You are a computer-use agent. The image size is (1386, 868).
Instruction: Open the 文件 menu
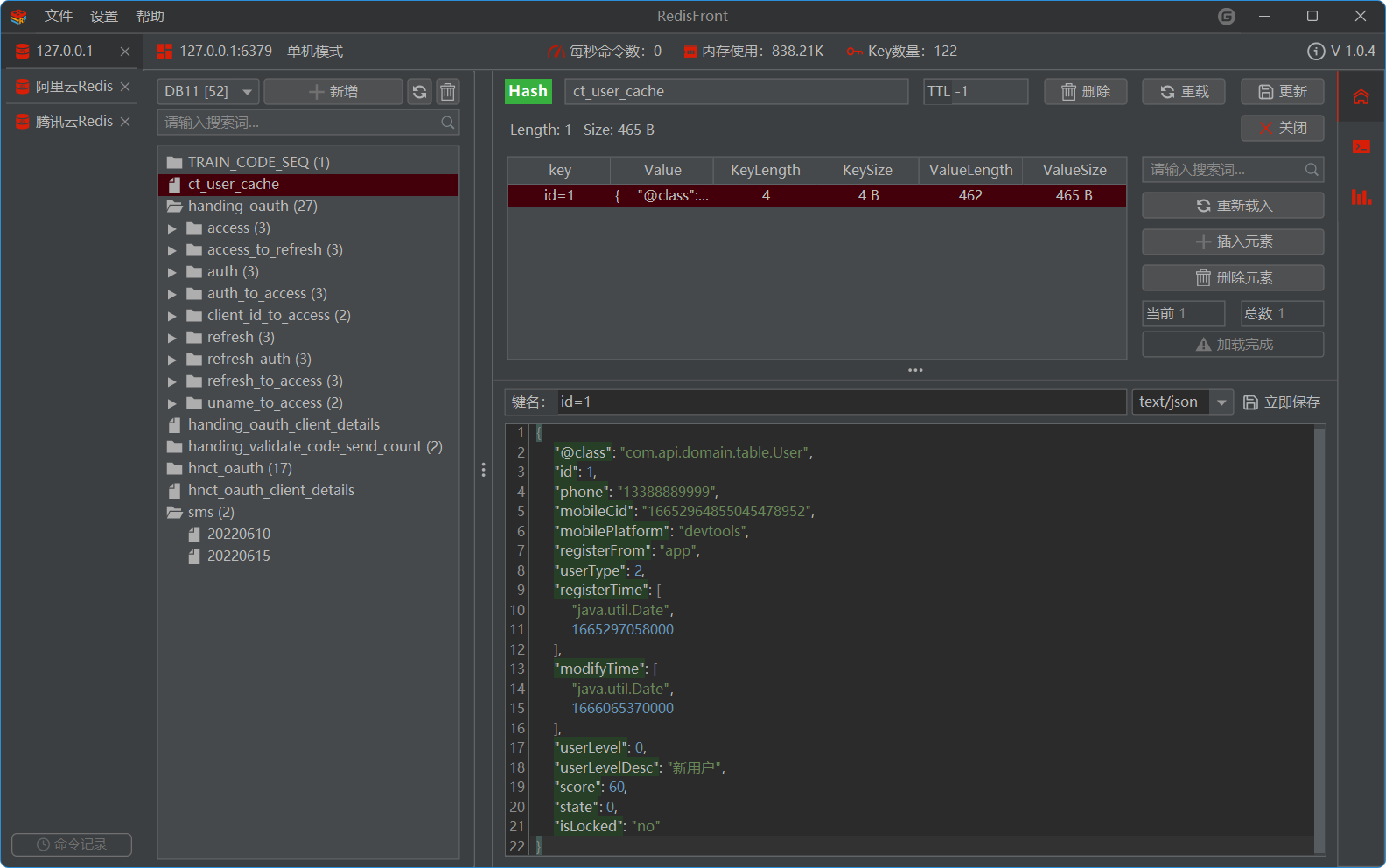pos(59,17)
